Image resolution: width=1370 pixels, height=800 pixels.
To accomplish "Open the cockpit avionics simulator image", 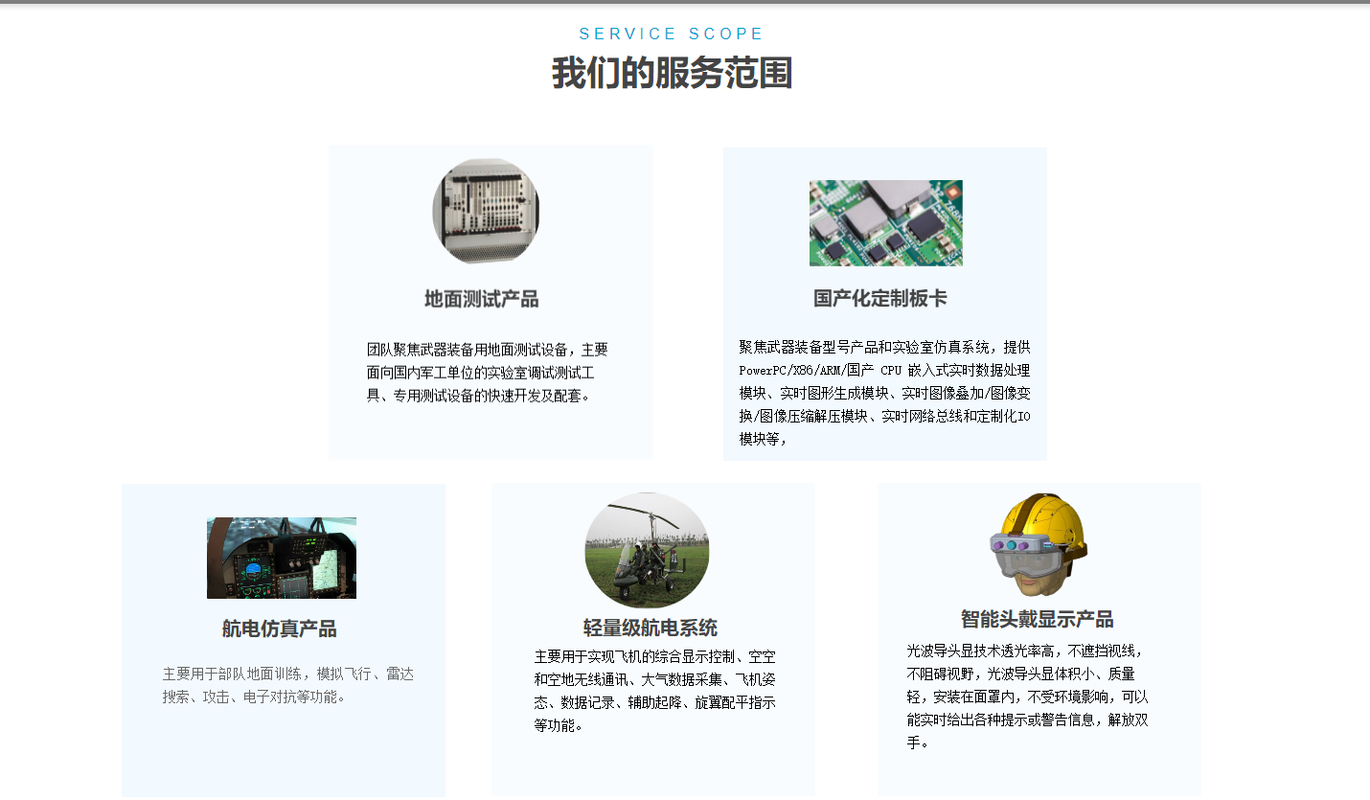I will tap(281, 558).
